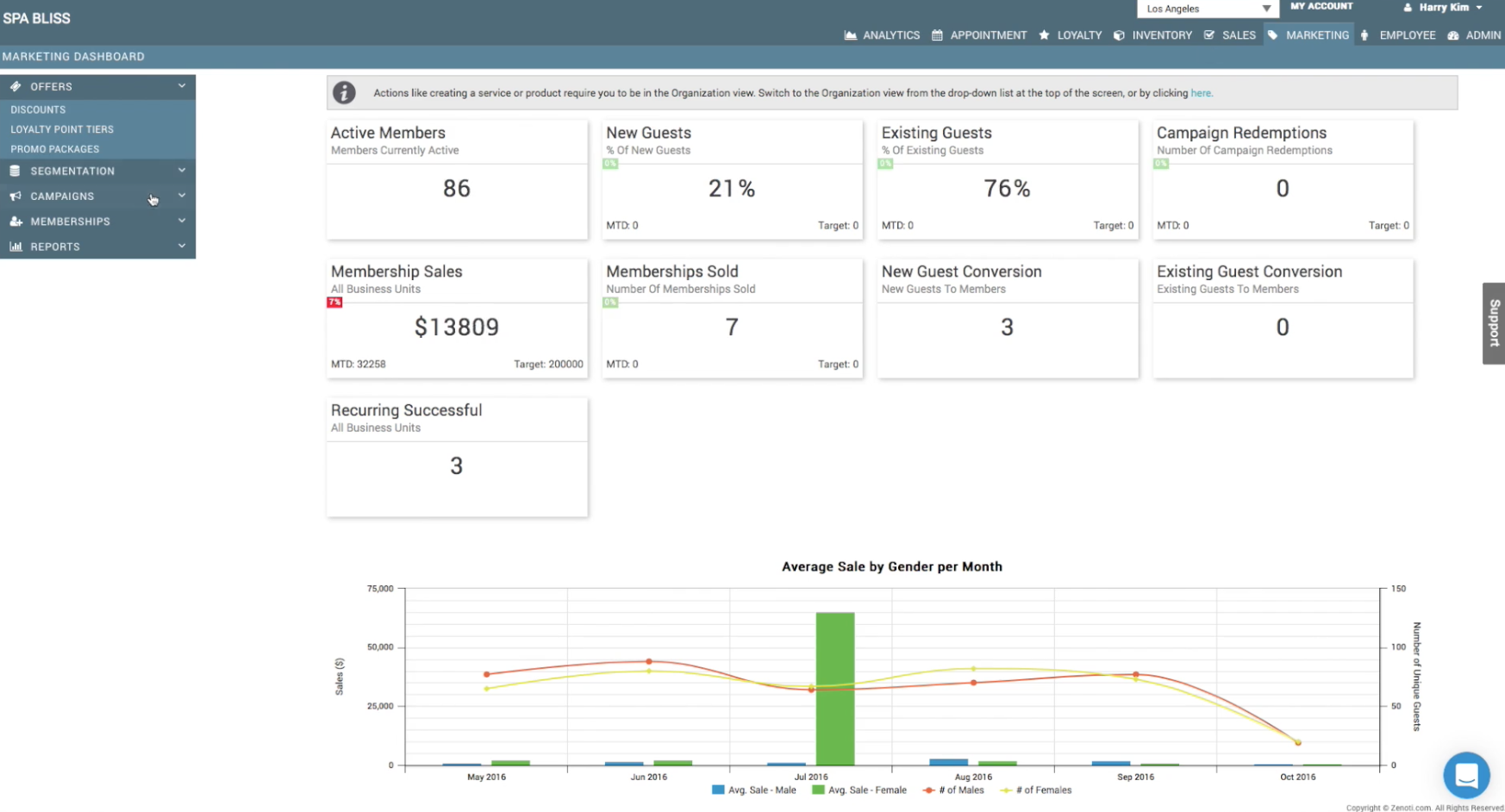This screenshot has width=1505, height=812.
Task: Click the Employee person icon
Action: [1364, 35]
